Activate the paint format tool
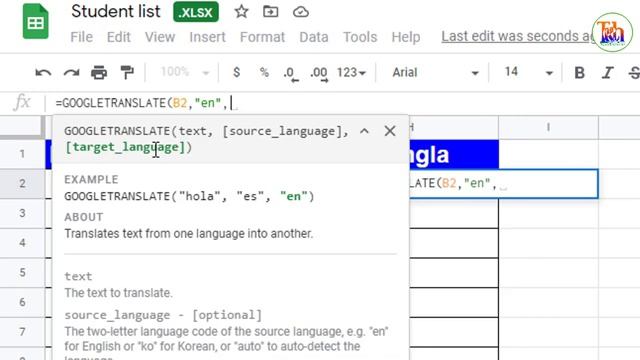Screen dimensions: 640x360 pos(127,73)
